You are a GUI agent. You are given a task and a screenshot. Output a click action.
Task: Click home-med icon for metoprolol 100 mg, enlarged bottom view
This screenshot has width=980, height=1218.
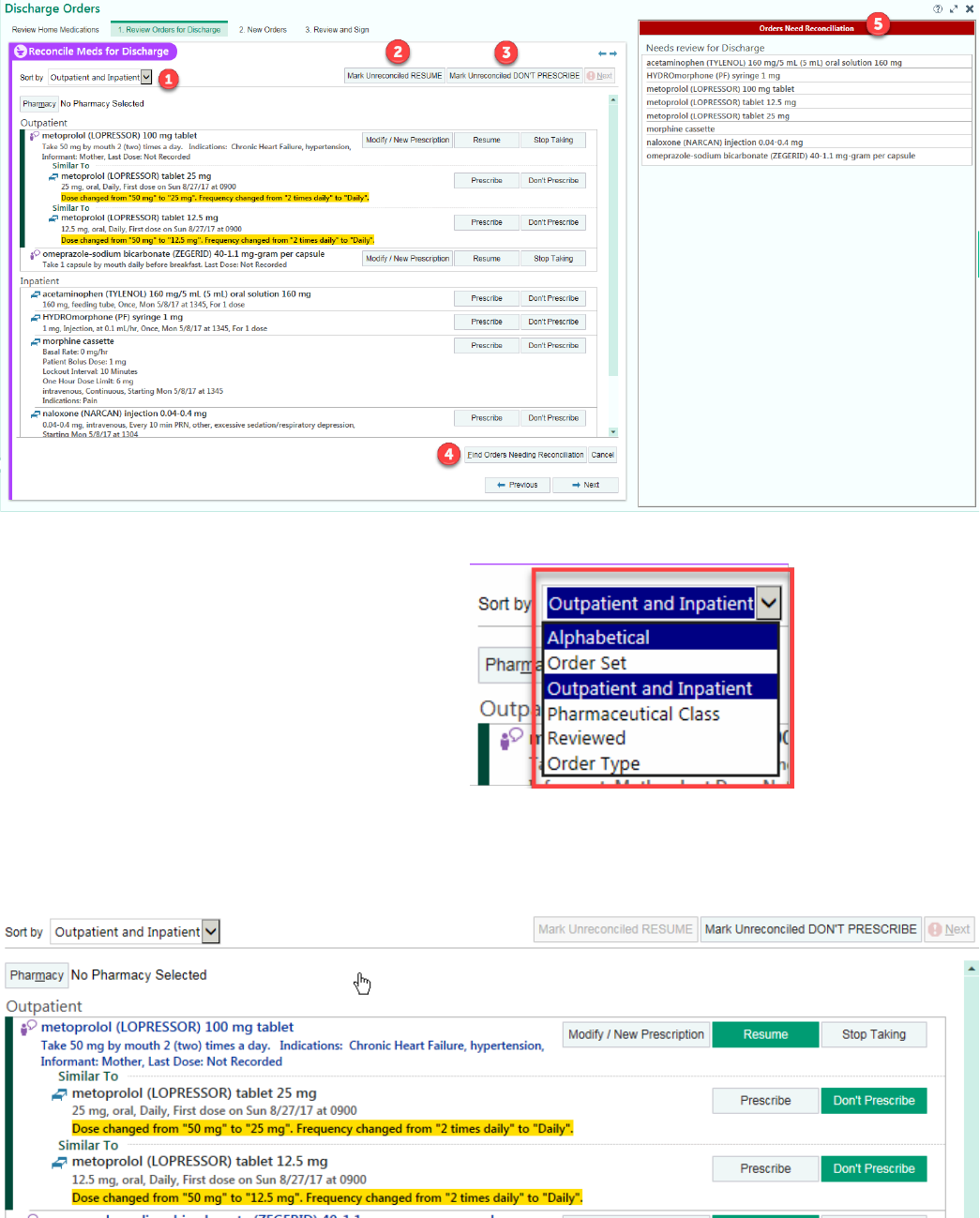[29, 1028]
